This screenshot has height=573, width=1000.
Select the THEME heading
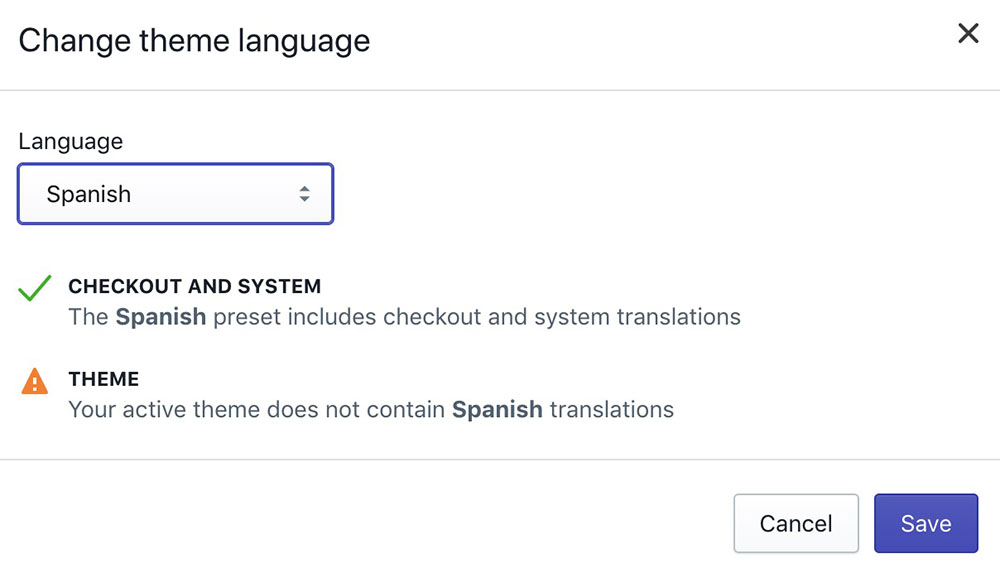103,379
